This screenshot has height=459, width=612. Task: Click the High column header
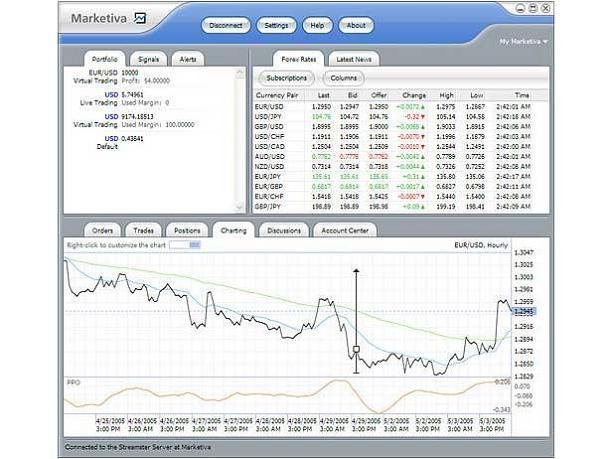(x=446, y=95)
